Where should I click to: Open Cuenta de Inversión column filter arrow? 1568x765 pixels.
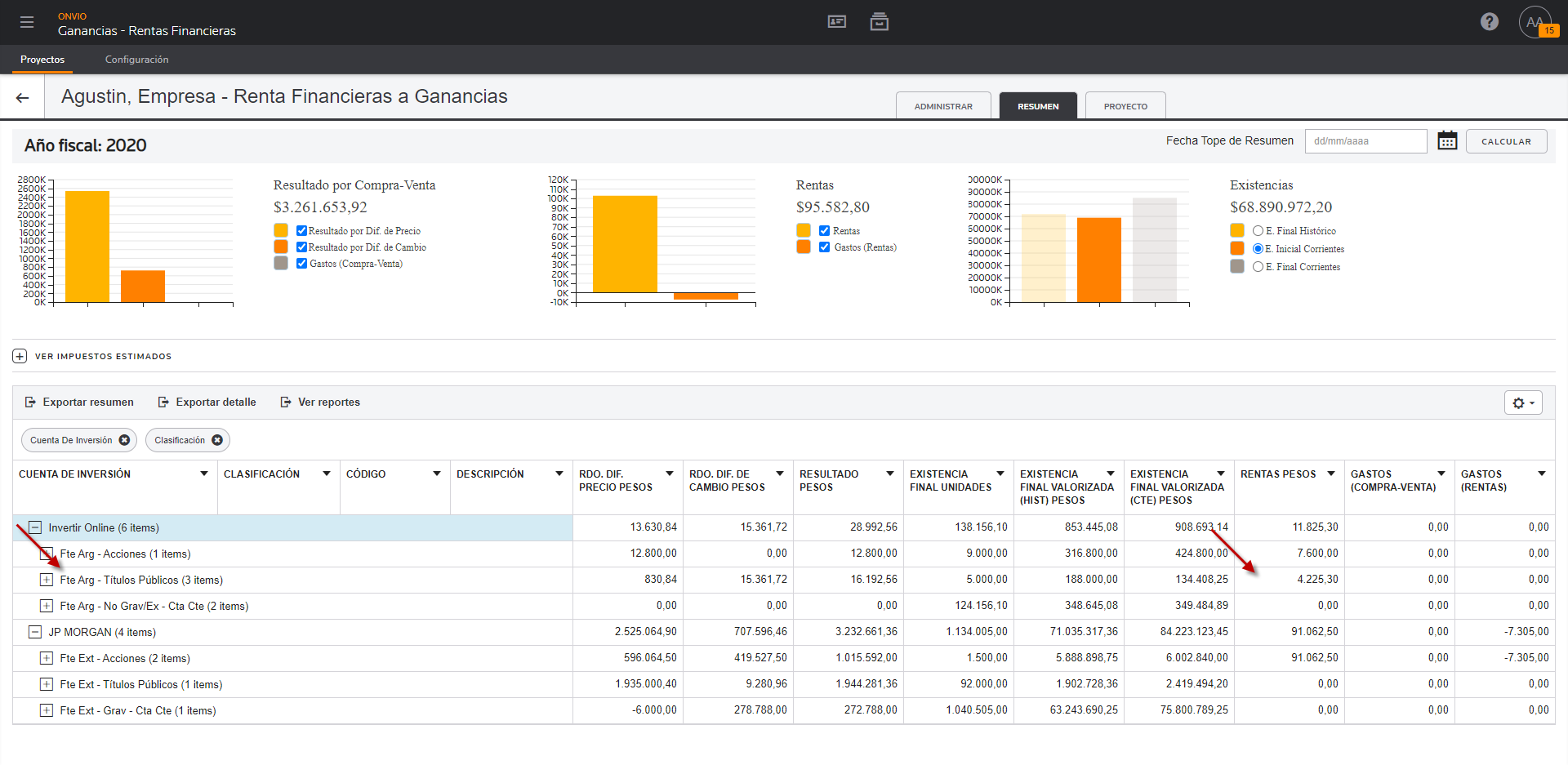click(x=204, y=474)
